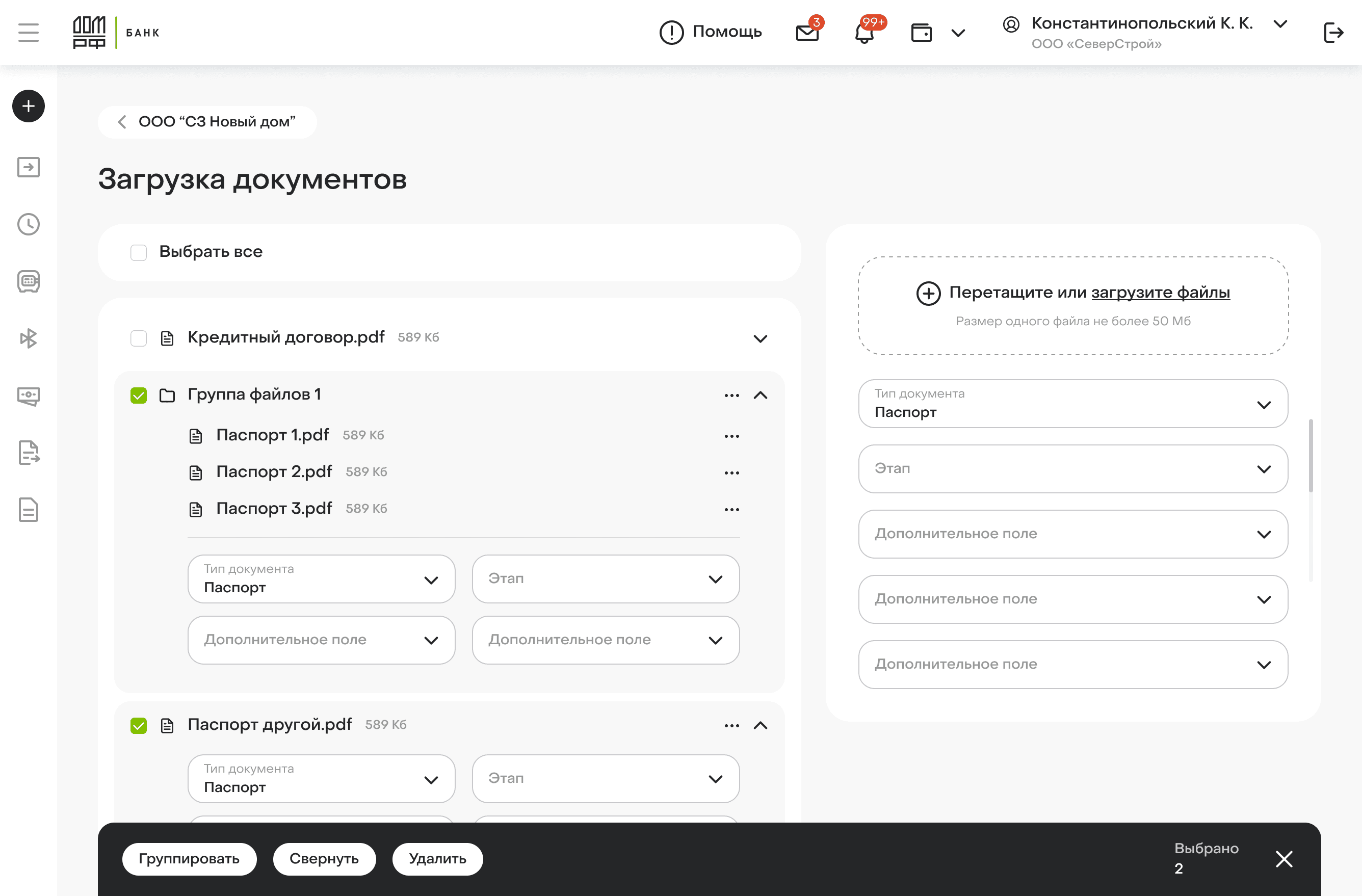The width and height of the screenshot is (1362, 896).
Task: Open the Этап dropdown in right panel
Action: pos(1072,468)
